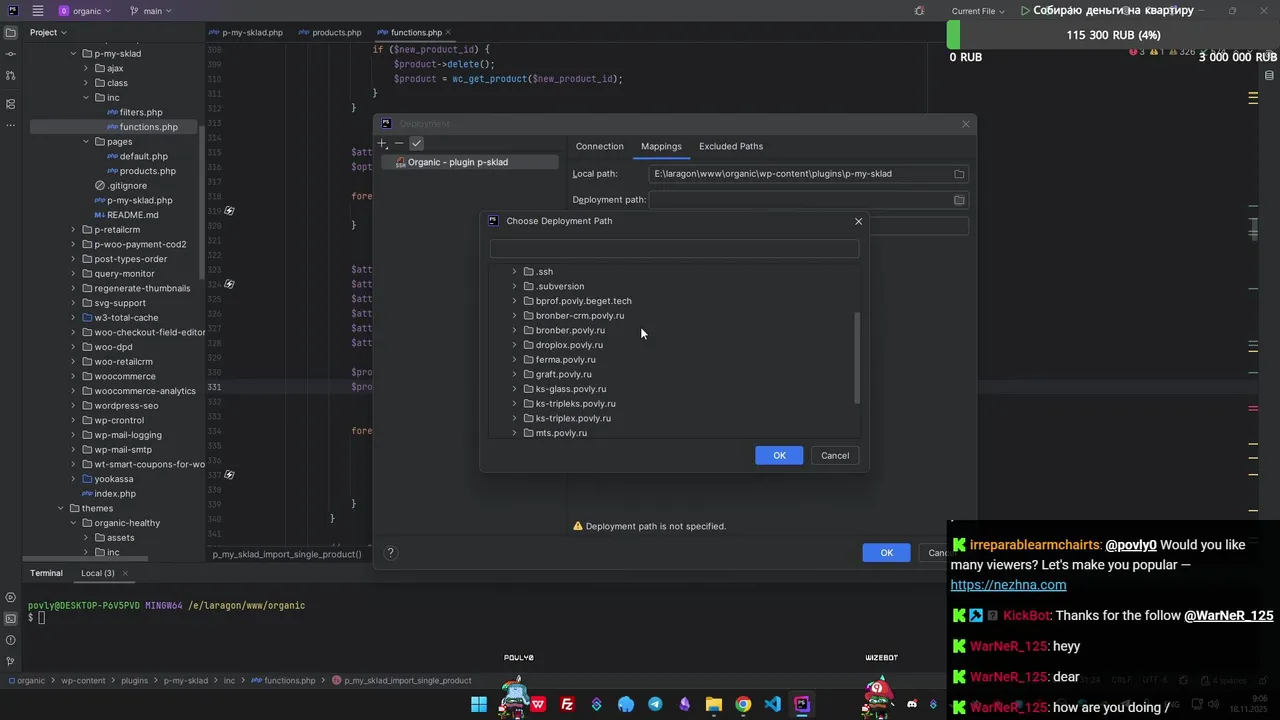The width and height of the screenshot is (1280, 720).
Task: Open the Pull Requests tool window
Action: click(x=11, y=76)
